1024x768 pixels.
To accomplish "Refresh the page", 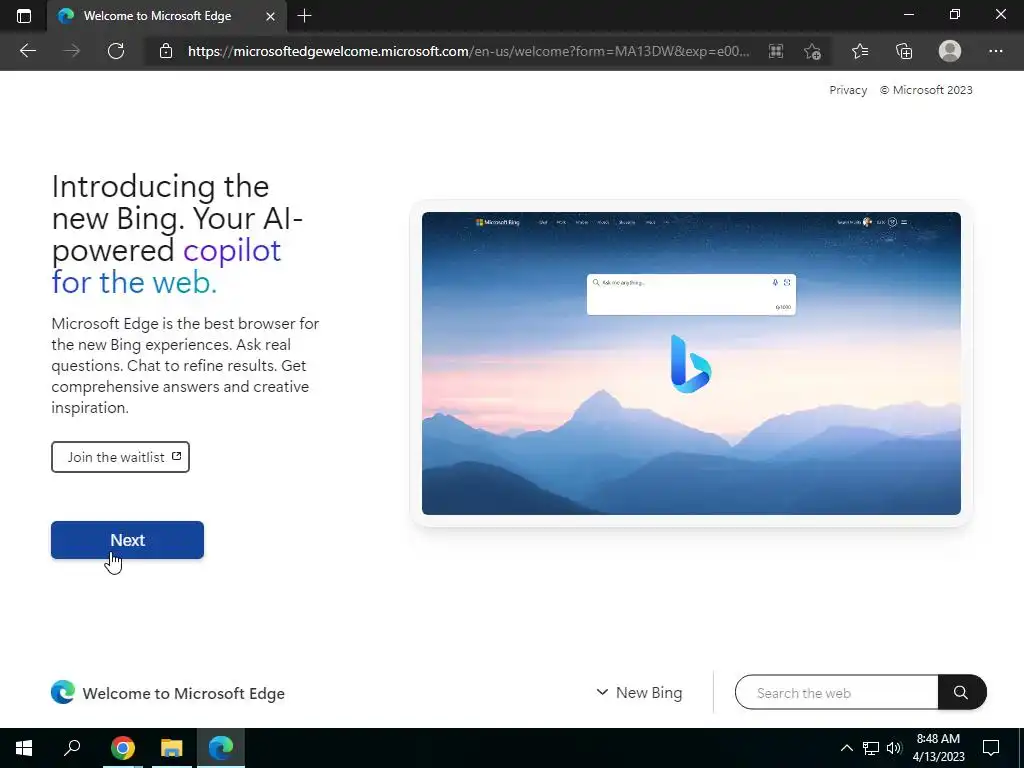I will coord(116,51).
